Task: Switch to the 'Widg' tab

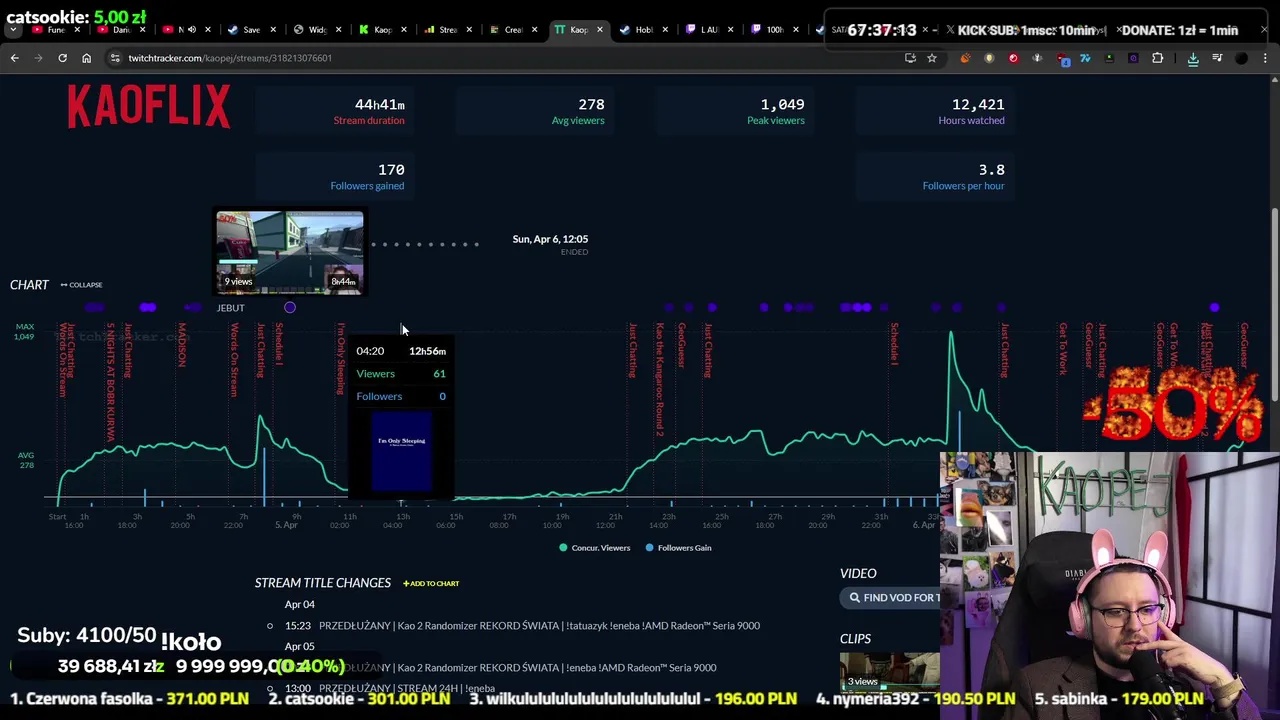Action: pyautogui.click(x=315, y=30)
